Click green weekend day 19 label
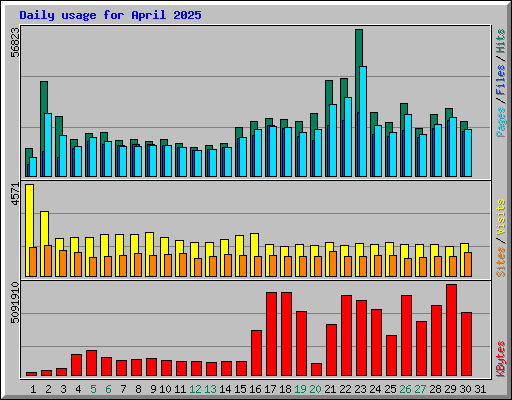 pos(300,389)
